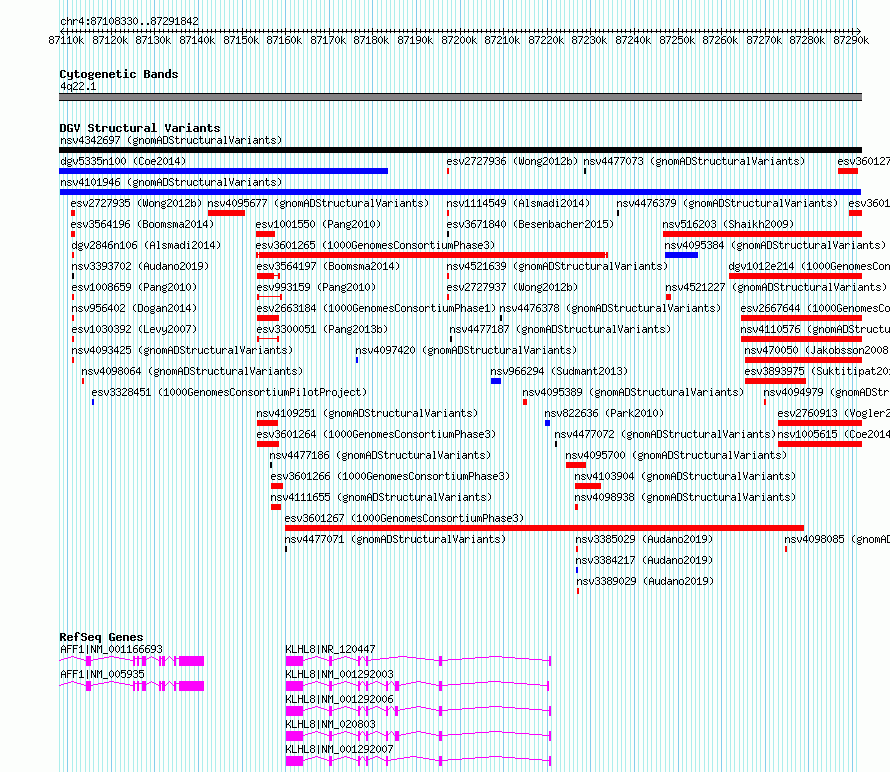Click the nsv4477072 variant label
This screenshot has height=772, width=890.
[x=665, y=434]
